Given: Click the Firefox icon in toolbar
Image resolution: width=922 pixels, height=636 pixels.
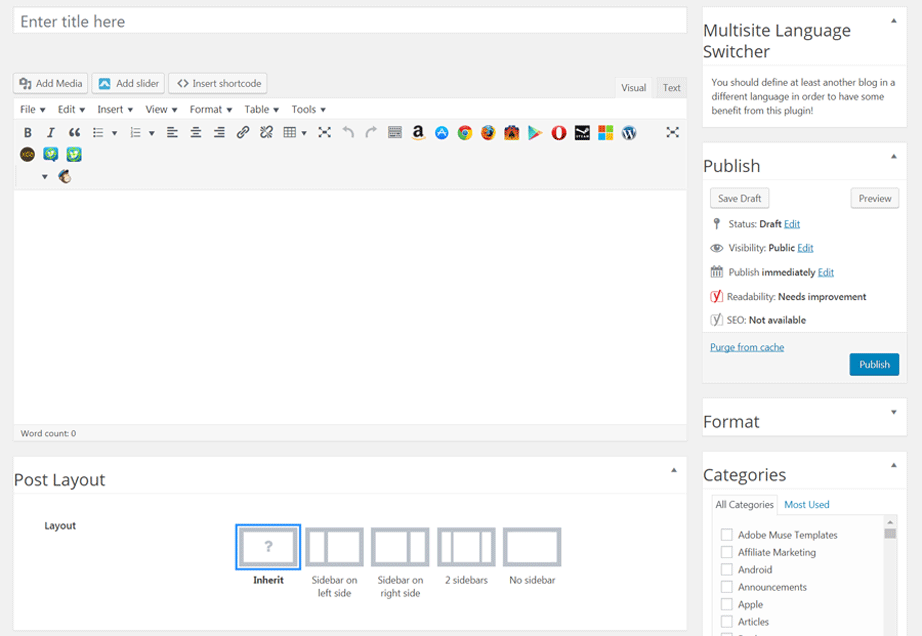Looking at the screenshot, I should tap(488, 133).
